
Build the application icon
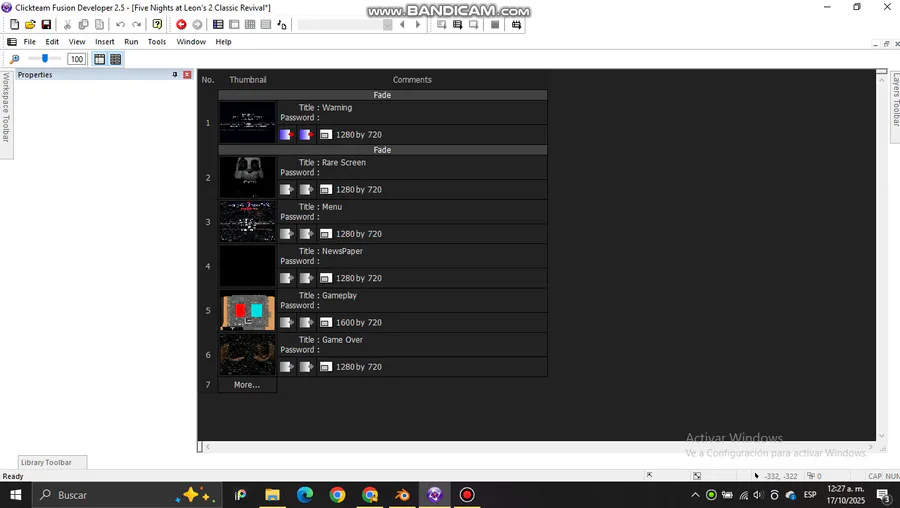click(x=517, y=24)
